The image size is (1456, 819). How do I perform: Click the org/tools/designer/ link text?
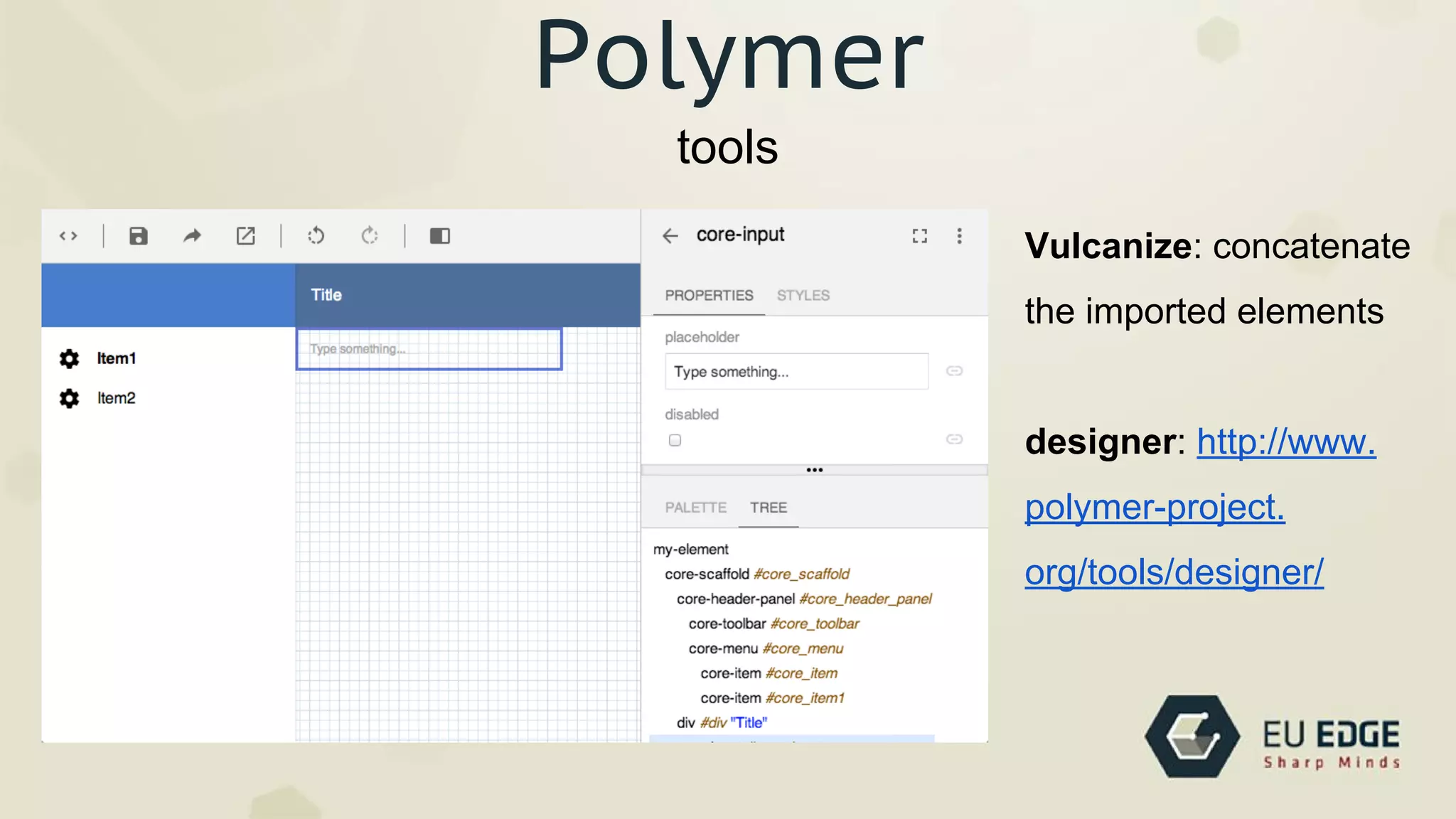click(x=1174, y=572)
